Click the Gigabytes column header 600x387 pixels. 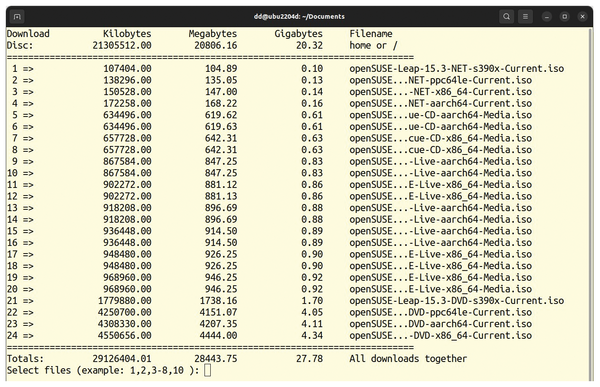point(298,34)
